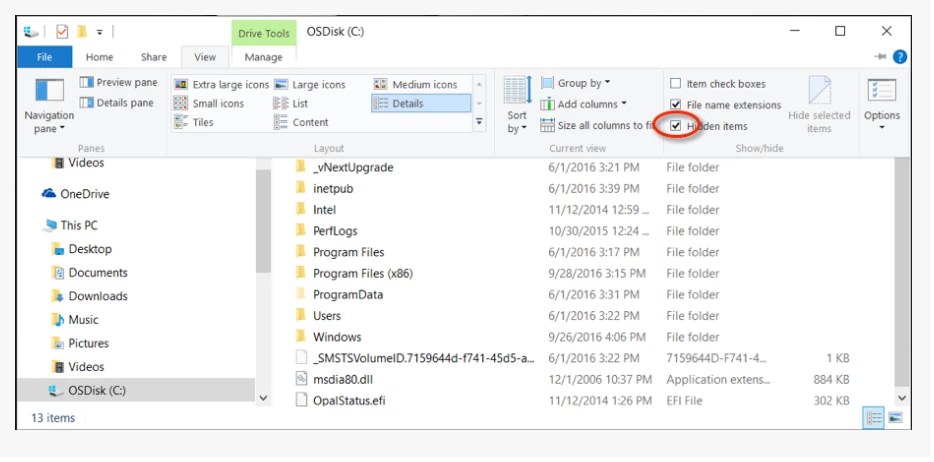934x462 pixels.
Task: Select the hidden ProgramData folder icon
Action: 301,294
